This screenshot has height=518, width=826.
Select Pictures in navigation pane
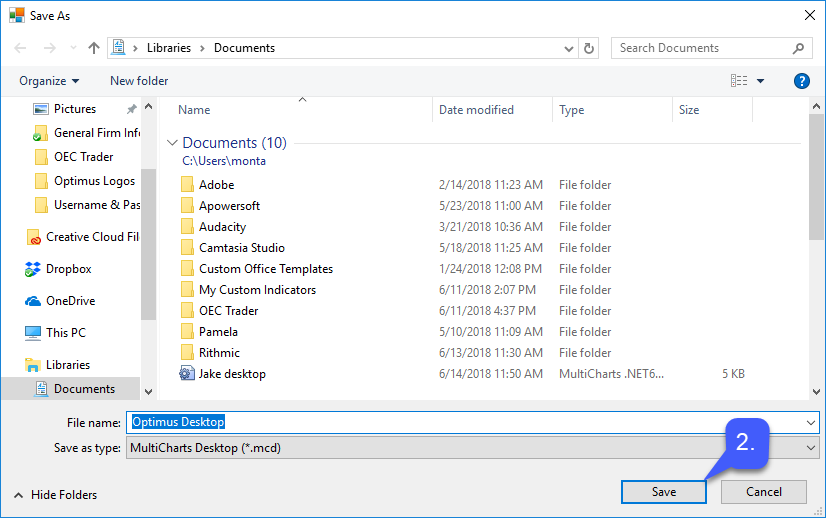point(75,109)
